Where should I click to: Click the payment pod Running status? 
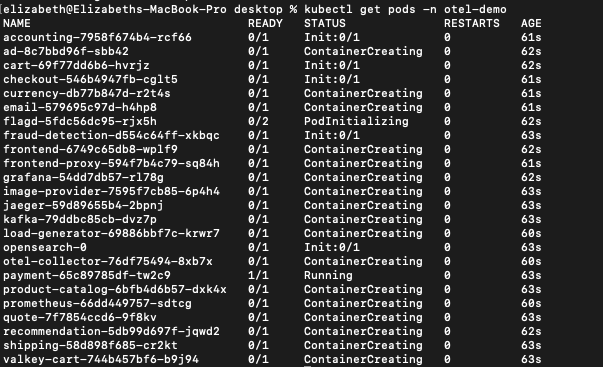[328, 275]
